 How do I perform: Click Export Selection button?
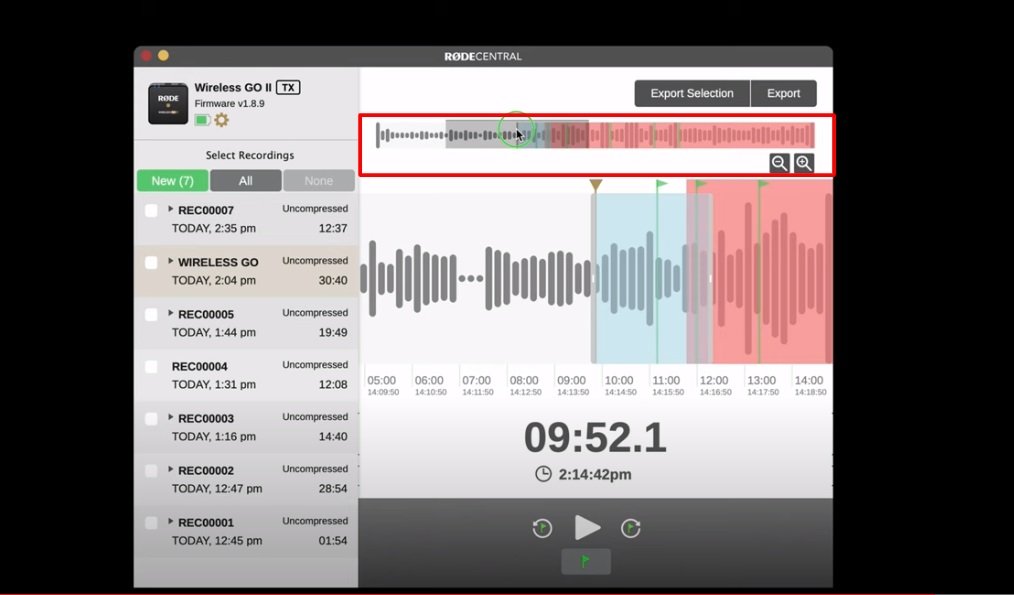point(692,93)
